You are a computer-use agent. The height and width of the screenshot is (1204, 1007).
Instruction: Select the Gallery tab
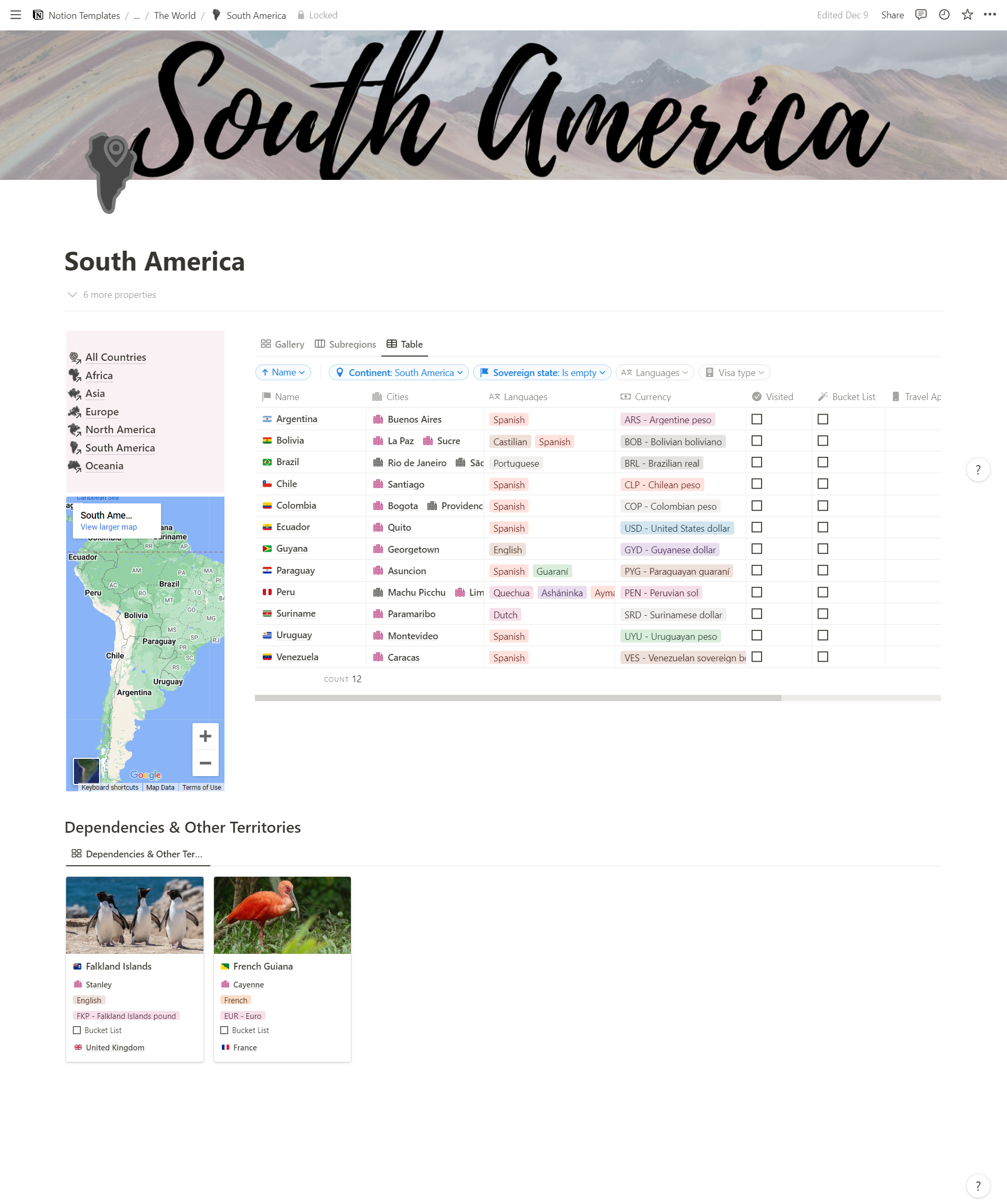[283, 344]
